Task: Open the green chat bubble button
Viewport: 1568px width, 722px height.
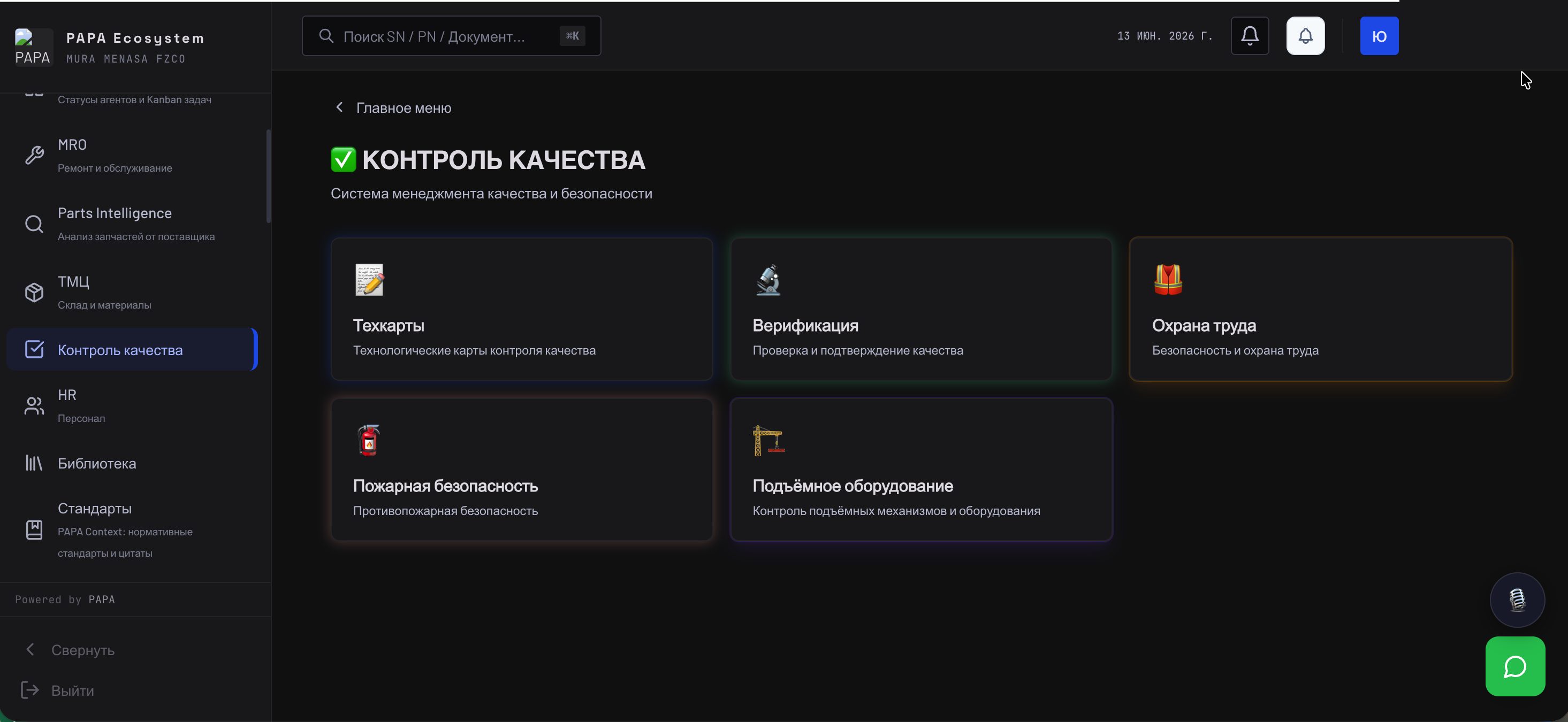Action: 1515,666
